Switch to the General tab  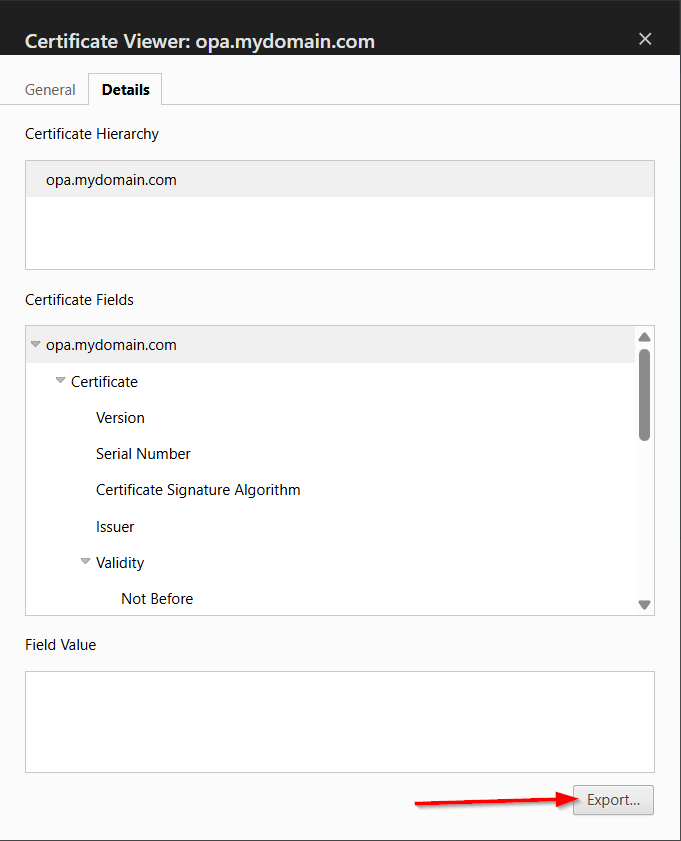(50, 89)
